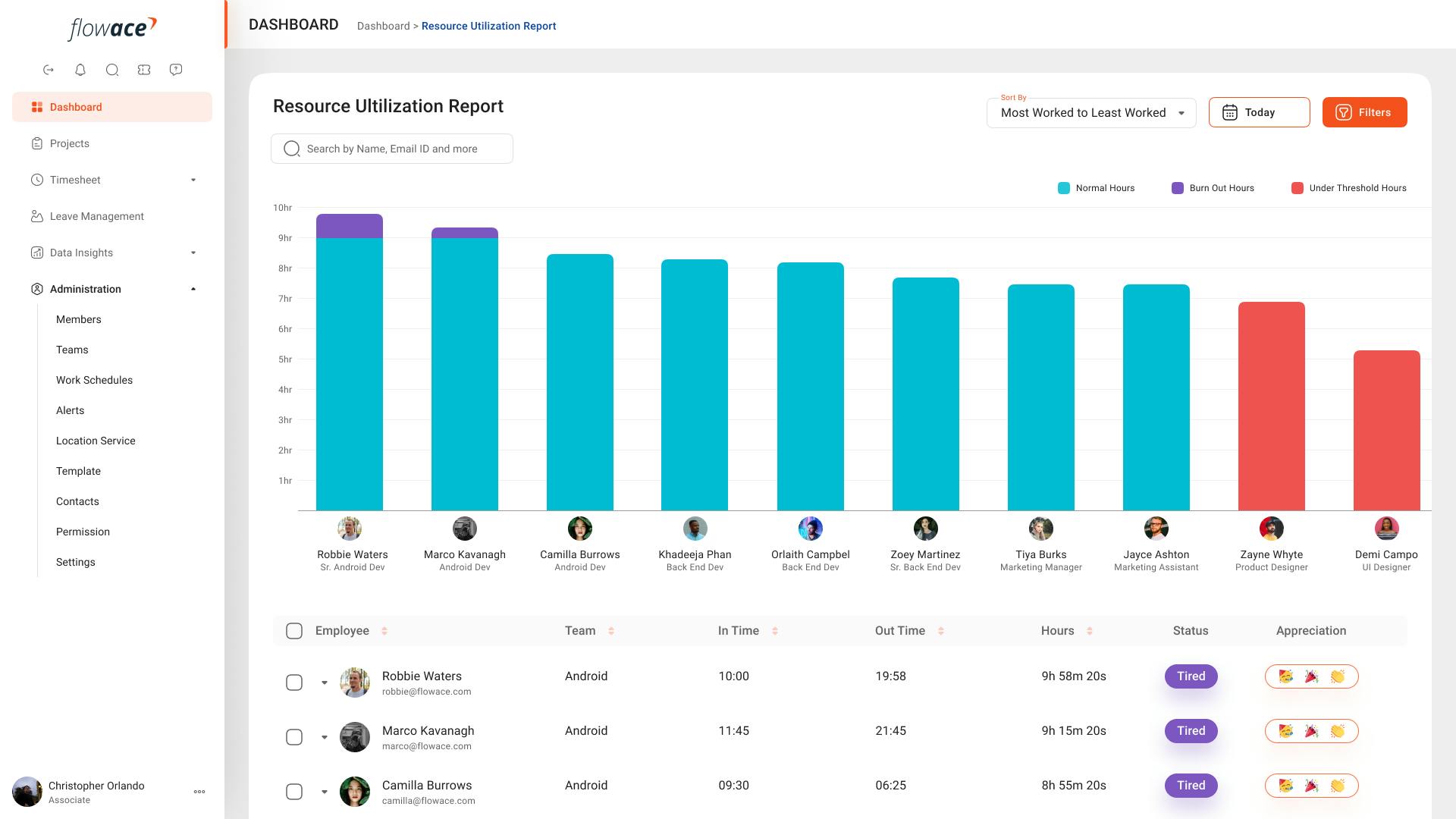Viewport: 1456px width, 819px height.
Task: Expand the Timesheet menu arrow
Action: tap(193, 180)
